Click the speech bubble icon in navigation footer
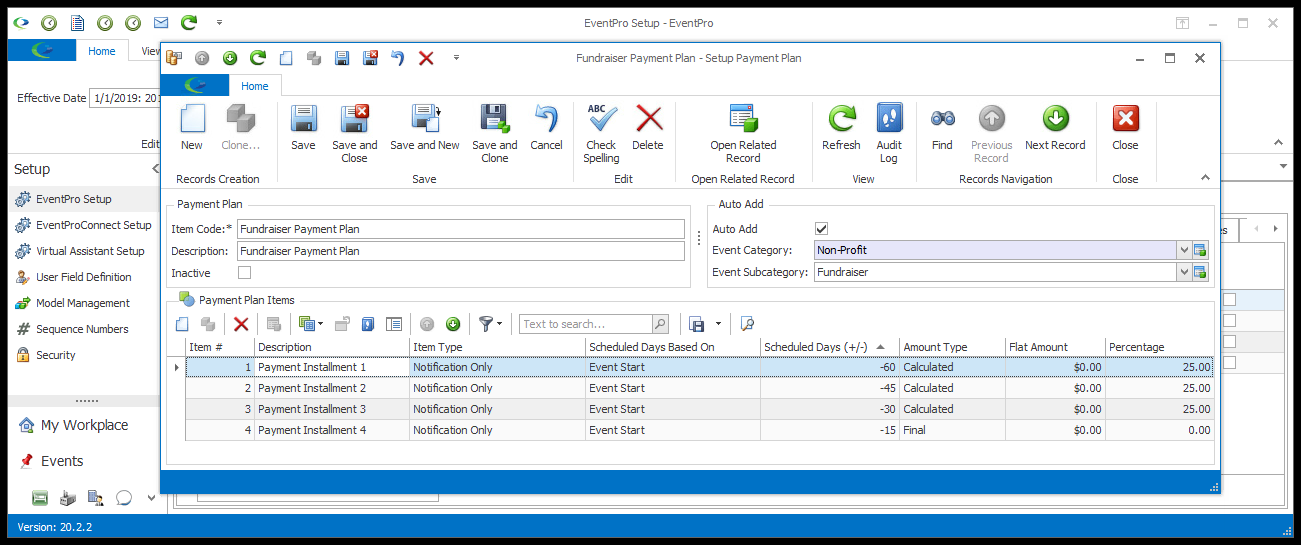The width and height of the screenshot is (1301, 545). [x=124, y=497]
